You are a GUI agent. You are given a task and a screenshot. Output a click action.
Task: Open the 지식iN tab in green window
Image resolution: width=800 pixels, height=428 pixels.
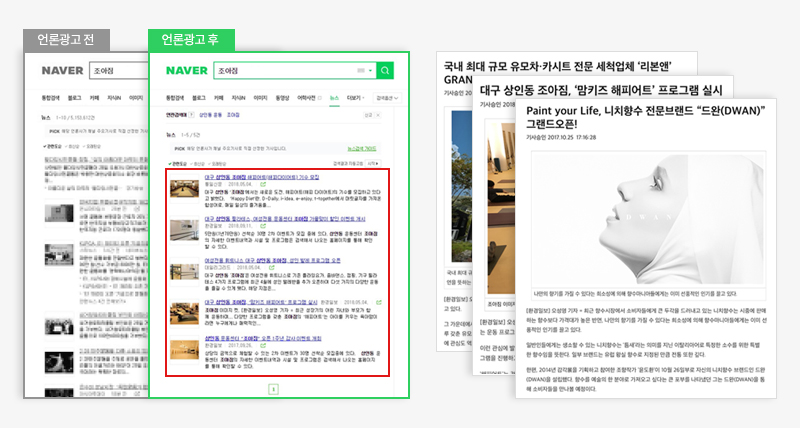click(x=238, y=98)
